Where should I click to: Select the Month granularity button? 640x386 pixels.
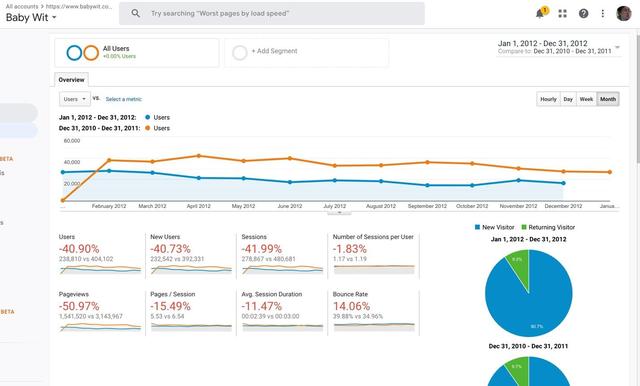(x=608, y=99)
